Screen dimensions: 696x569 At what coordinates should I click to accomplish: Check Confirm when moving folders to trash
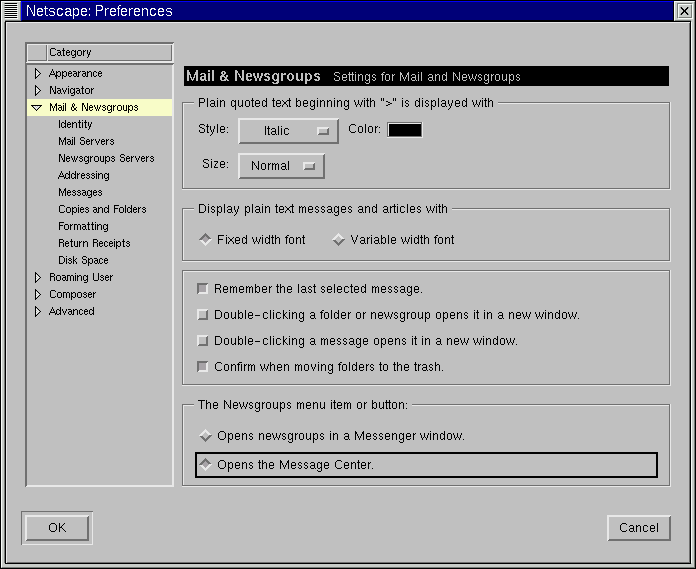pos(203,367)
